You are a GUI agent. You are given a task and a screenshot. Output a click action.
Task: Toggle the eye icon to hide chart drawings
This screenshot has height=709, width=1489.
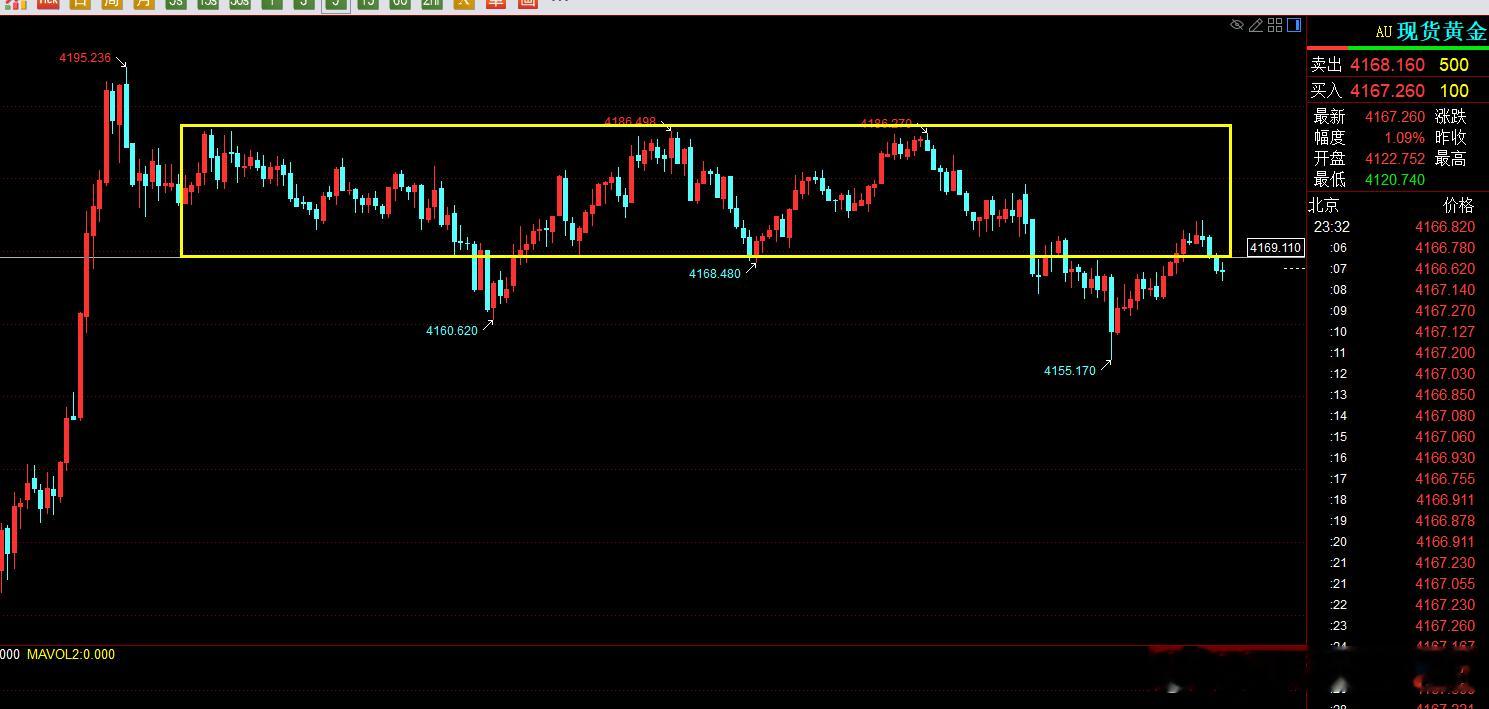[1237, 25]
